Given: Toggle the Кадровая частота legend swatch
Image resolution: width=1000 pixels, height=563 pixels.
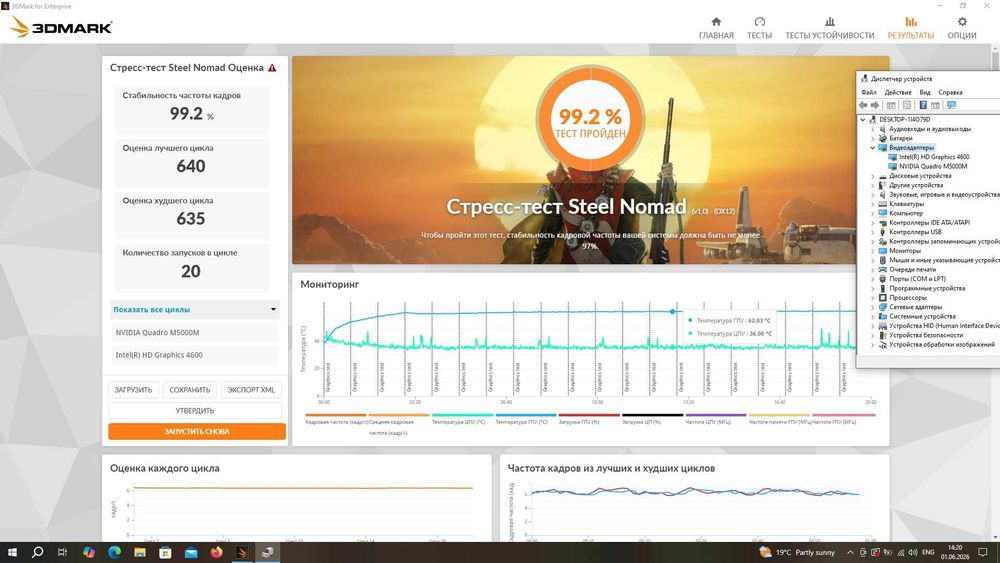Looking at the screenshot, I should (335, 415).
